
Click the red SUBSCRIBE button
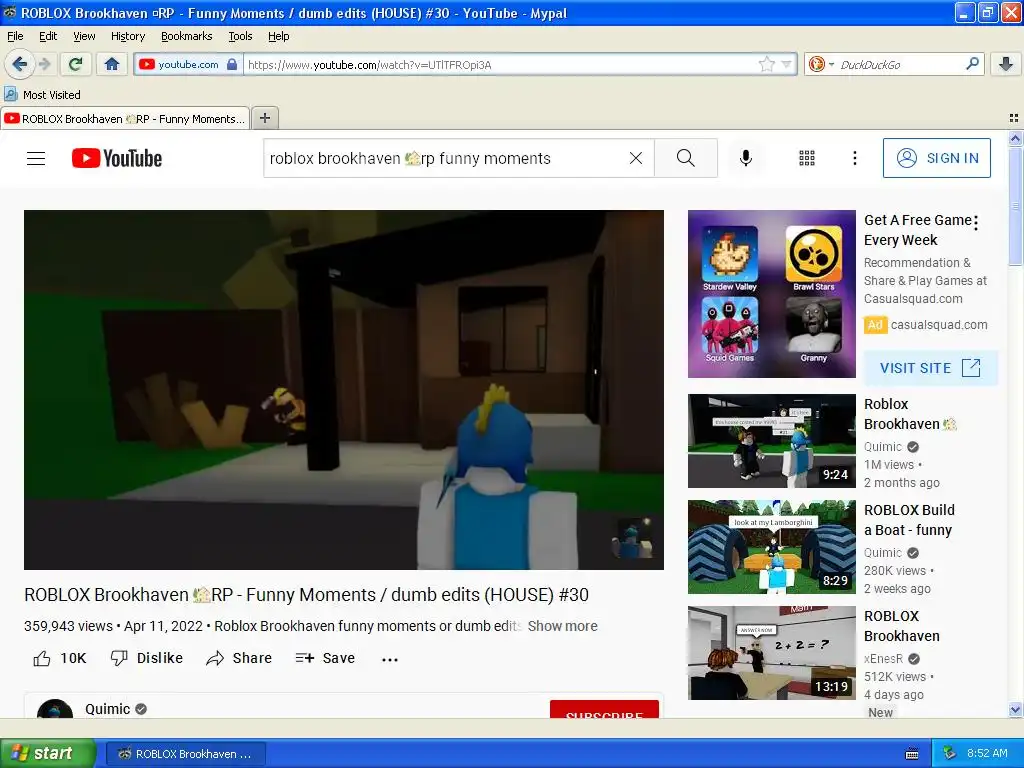point(604,710)
